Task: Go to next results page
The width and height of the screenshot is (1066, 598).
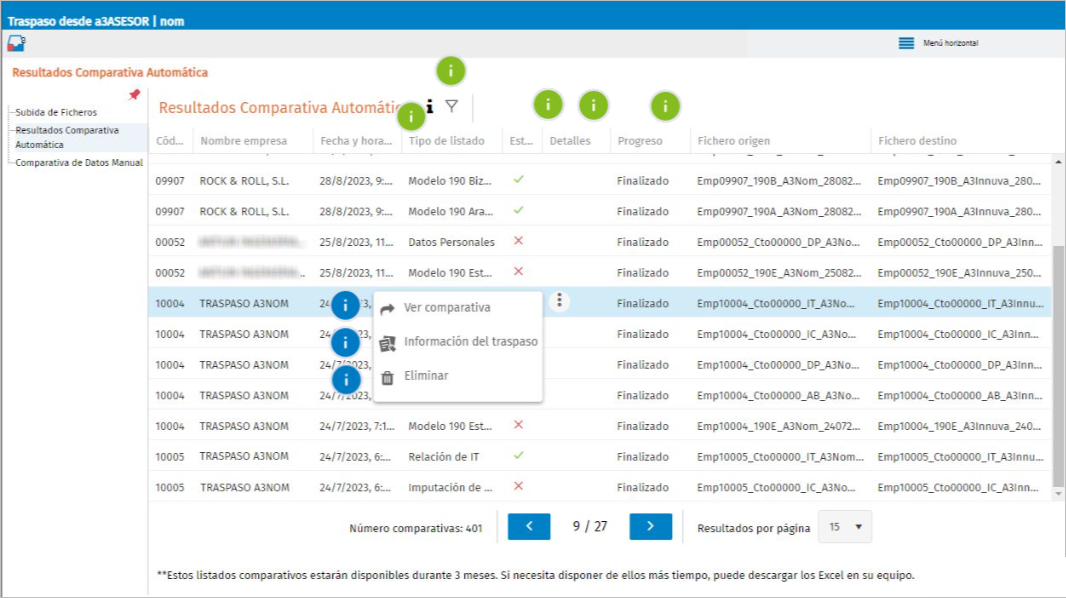Action: tap(651, 526)
